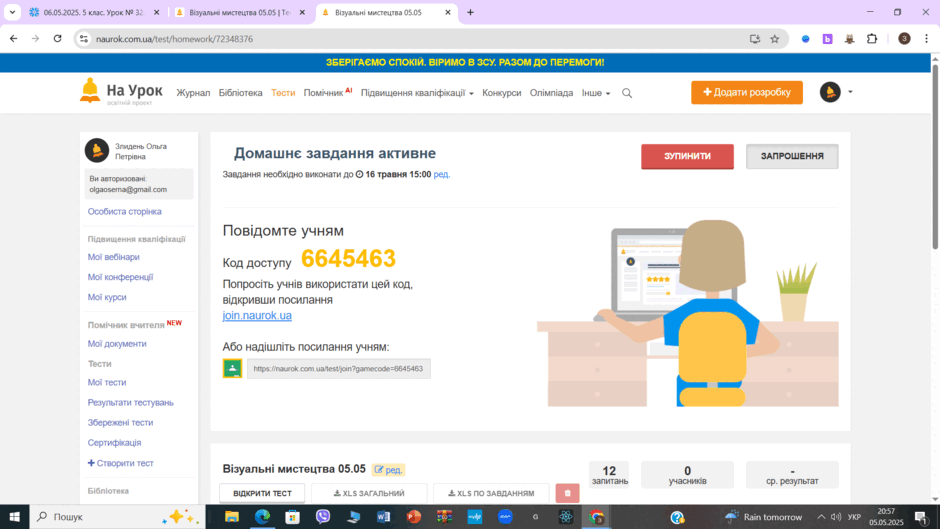Click the Додати розробку button

pos(746,92)
